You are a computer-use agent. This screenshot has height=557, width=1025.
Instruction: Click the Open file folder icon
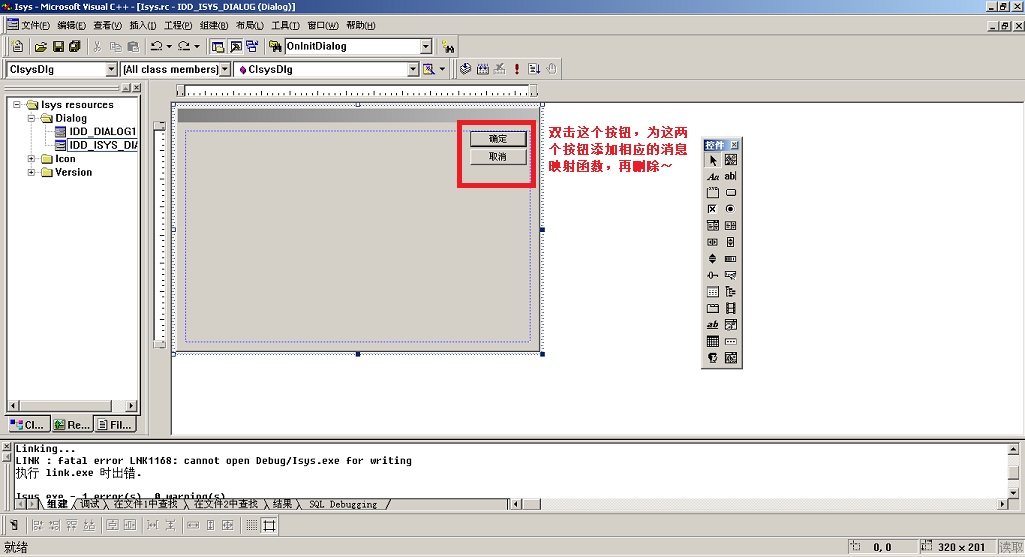tap(41, 46)
